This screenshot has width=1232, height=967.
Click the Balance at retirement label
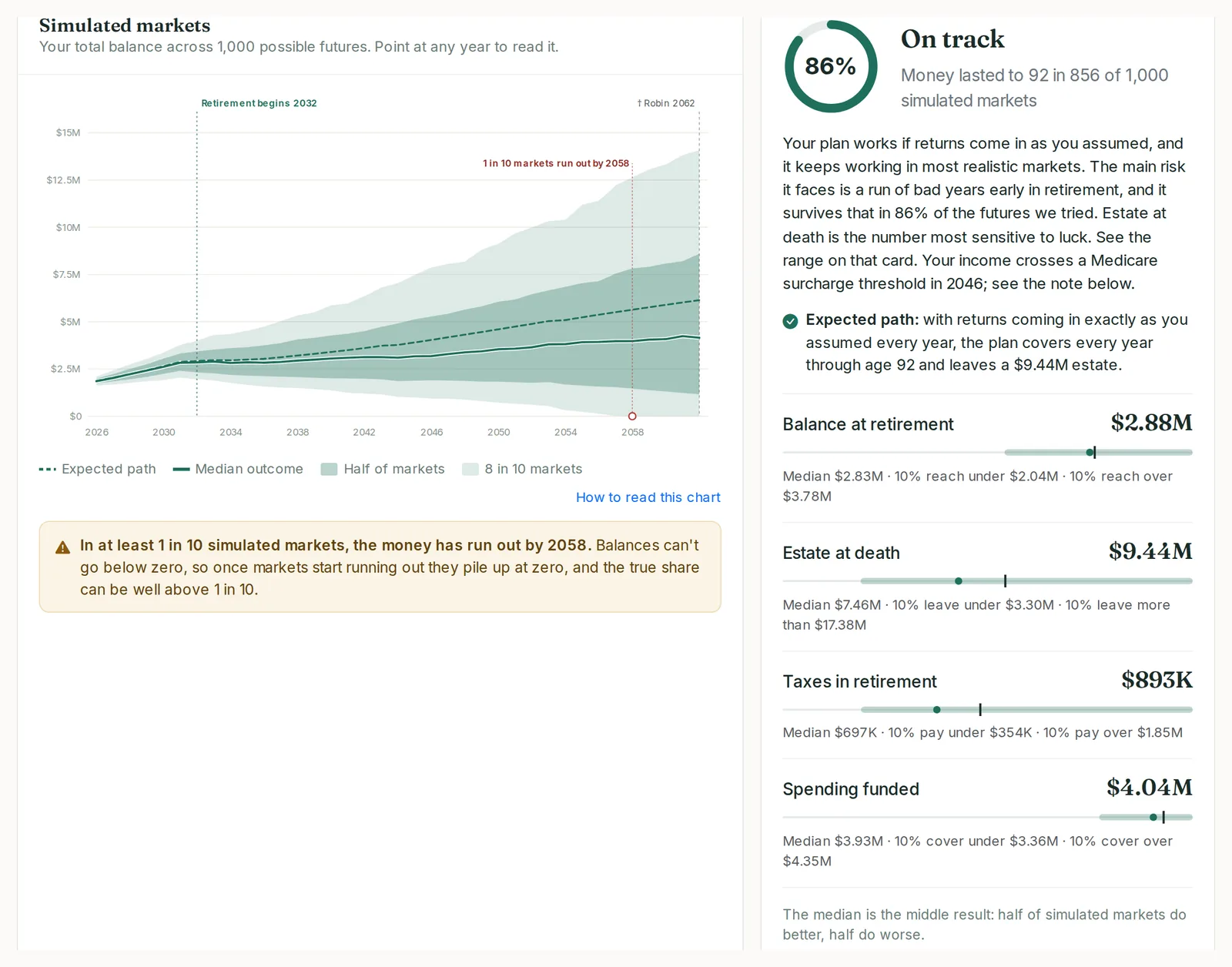click(x=868, y=424)
